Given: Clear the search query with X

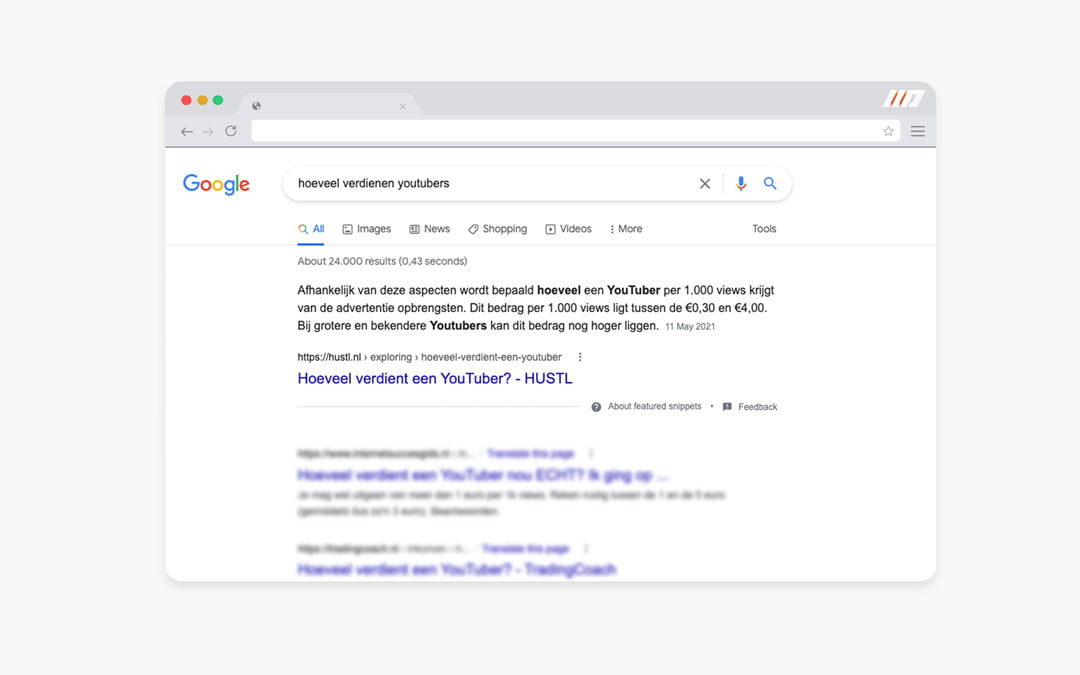Looking at the screenshot, I should 705,183.
